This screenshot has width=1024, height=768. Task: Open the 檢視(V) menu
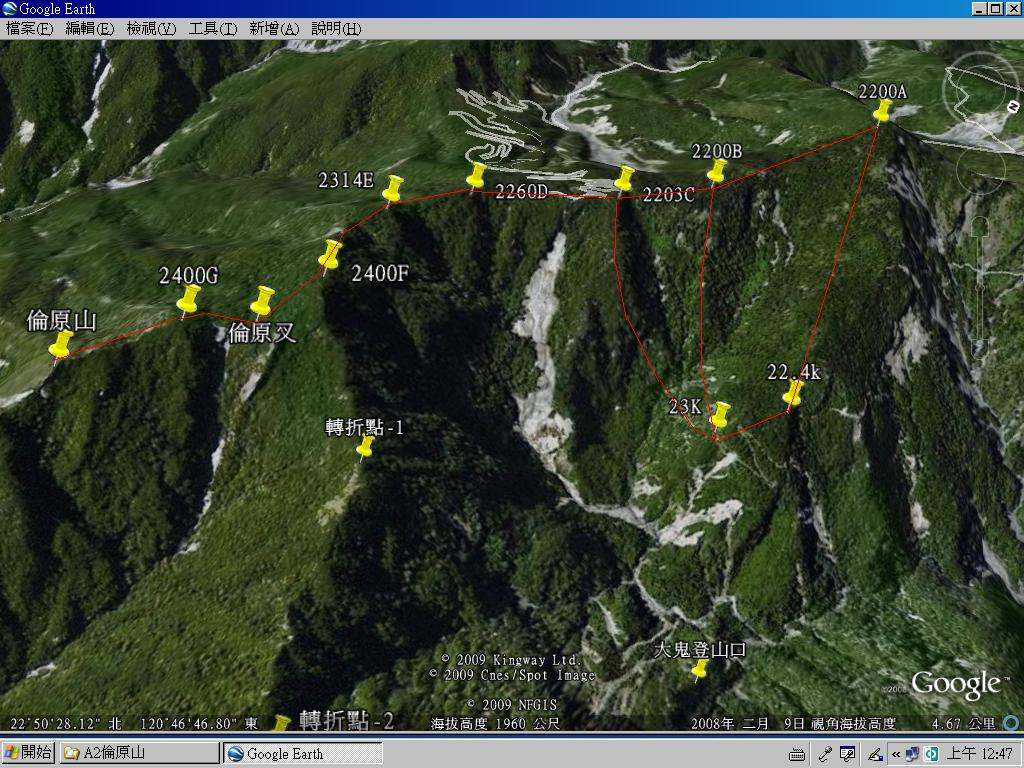point(151,28)
